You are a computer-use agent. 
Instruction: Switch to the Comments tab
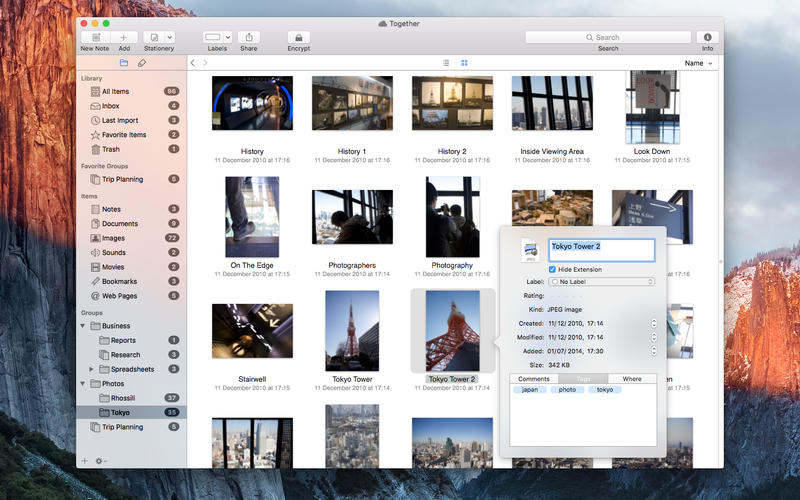coord(533,379)
